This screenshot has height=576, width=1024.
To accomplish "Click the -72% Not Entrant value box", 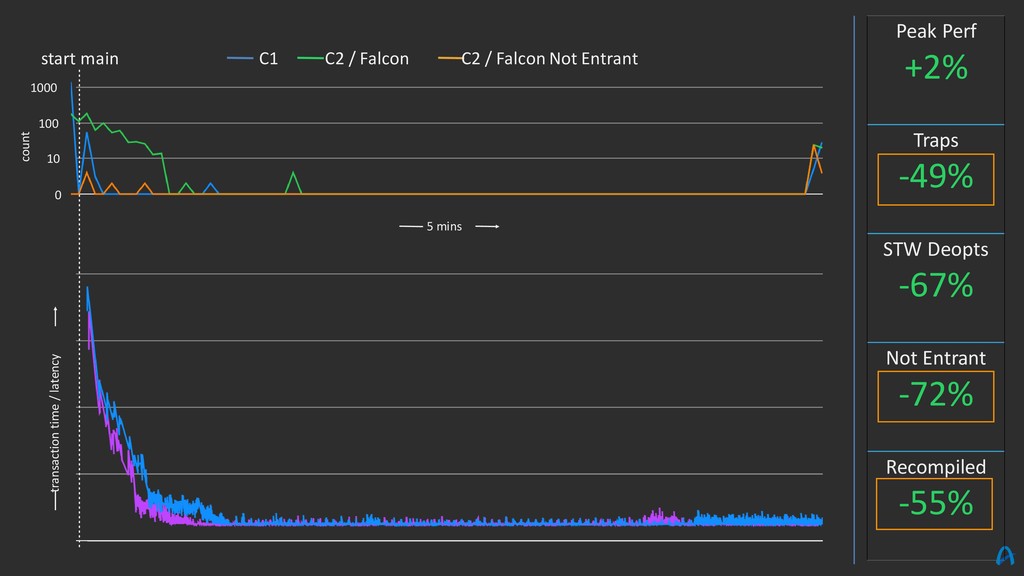I will click(936, 396).
